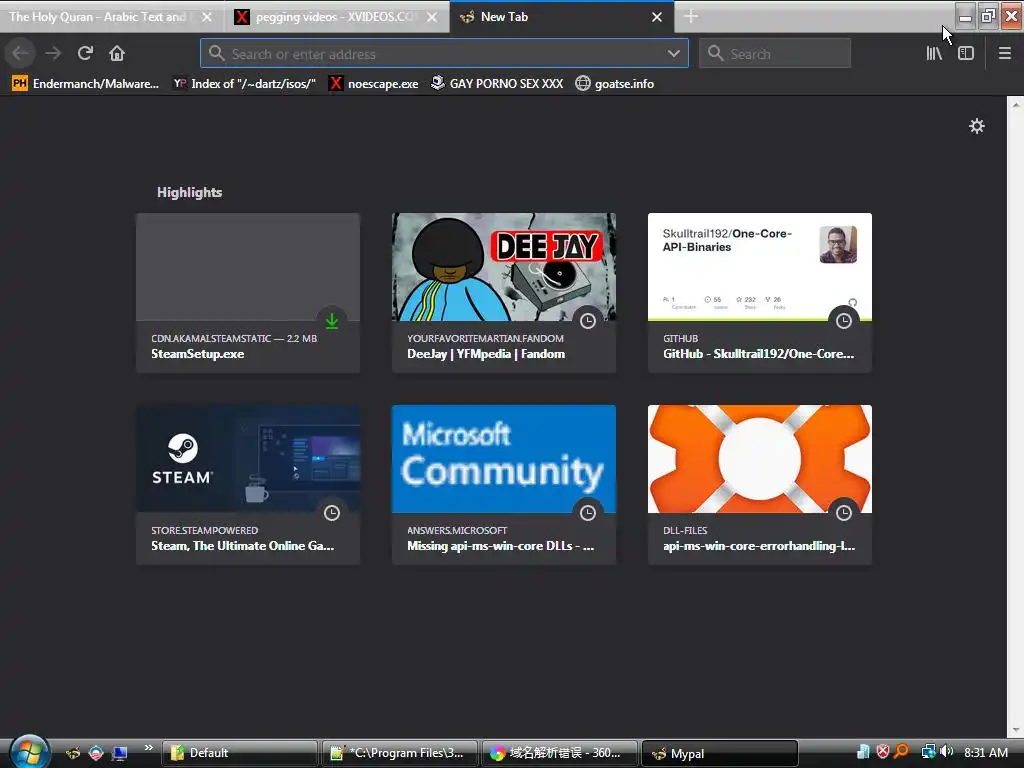Restore down the browser window
The image size is (1024, 768).
(988, 15)
